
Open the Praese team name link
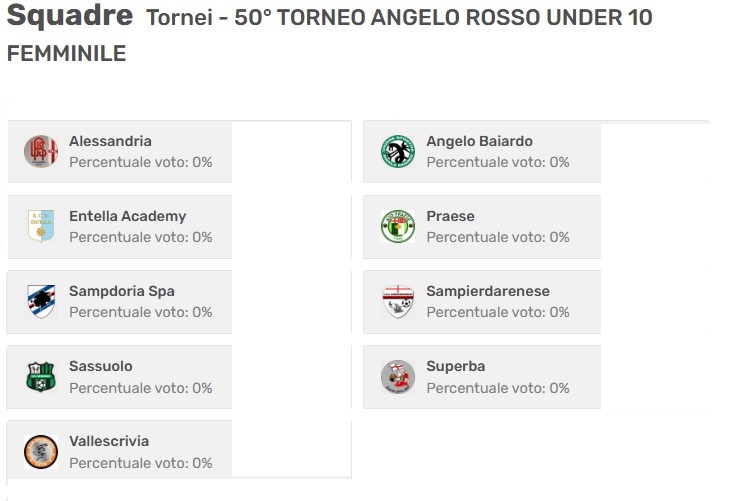[450, 216]
